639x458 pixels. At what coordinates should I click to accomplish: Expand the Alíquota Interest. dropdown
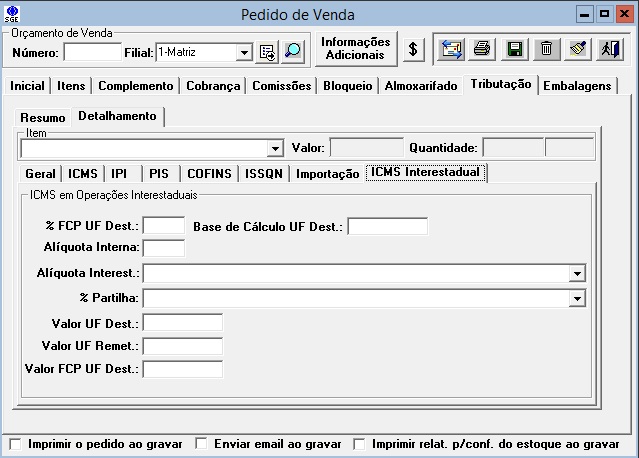pos(577,273)
